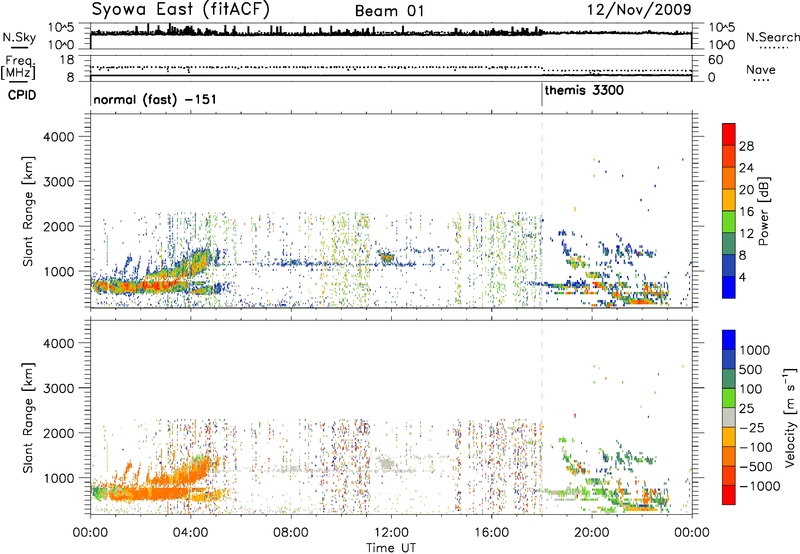Click the "16:00" time axis label
This screenshot has height=554, width=800.
click(491, 533)
